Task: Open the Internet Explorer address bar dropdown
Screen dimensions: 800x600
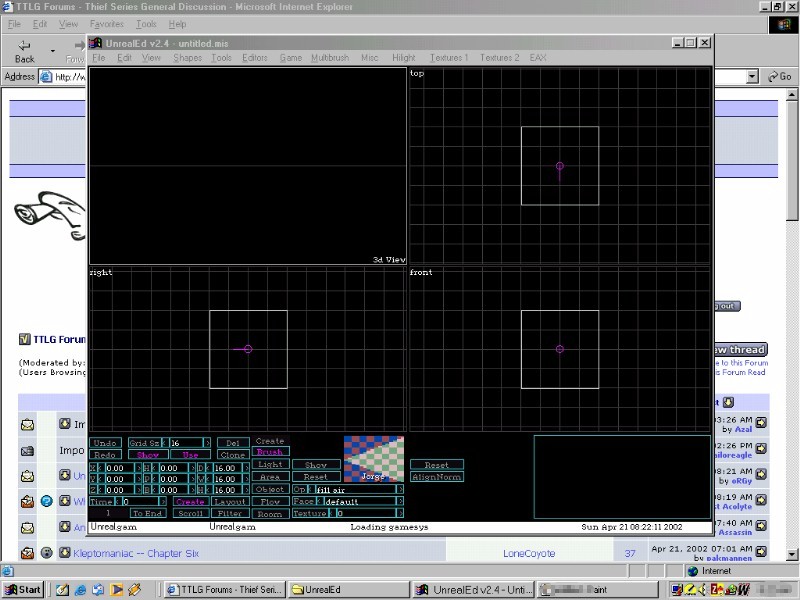Action: (752, 77)
